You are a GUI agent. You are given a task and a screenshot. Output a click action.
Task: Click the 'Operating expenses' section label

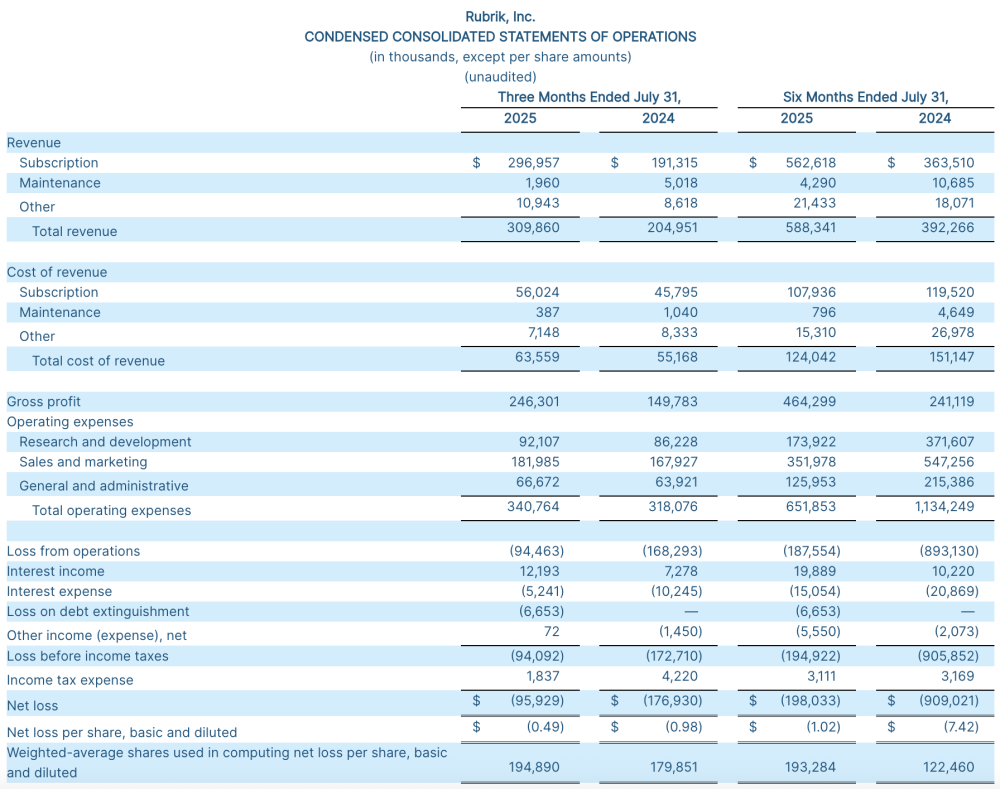[70, 422]
